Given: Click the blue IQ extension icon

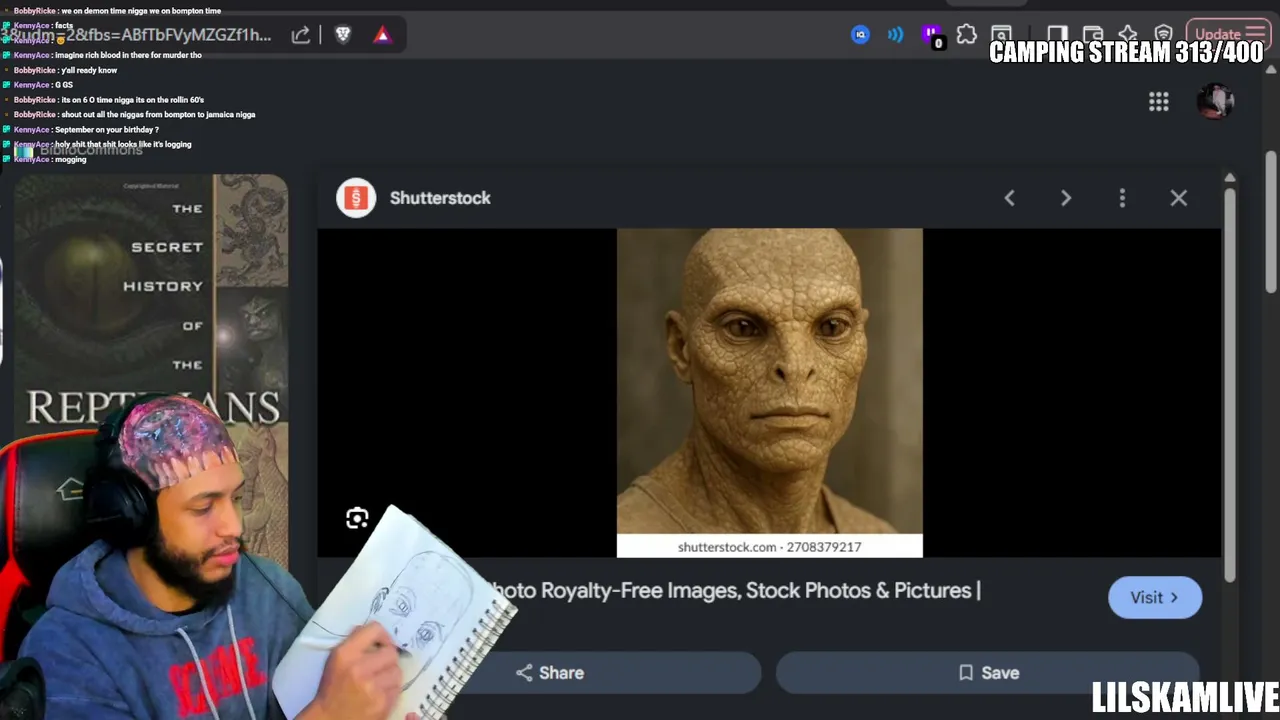Looking at the screenshot, I should [860, 35].
